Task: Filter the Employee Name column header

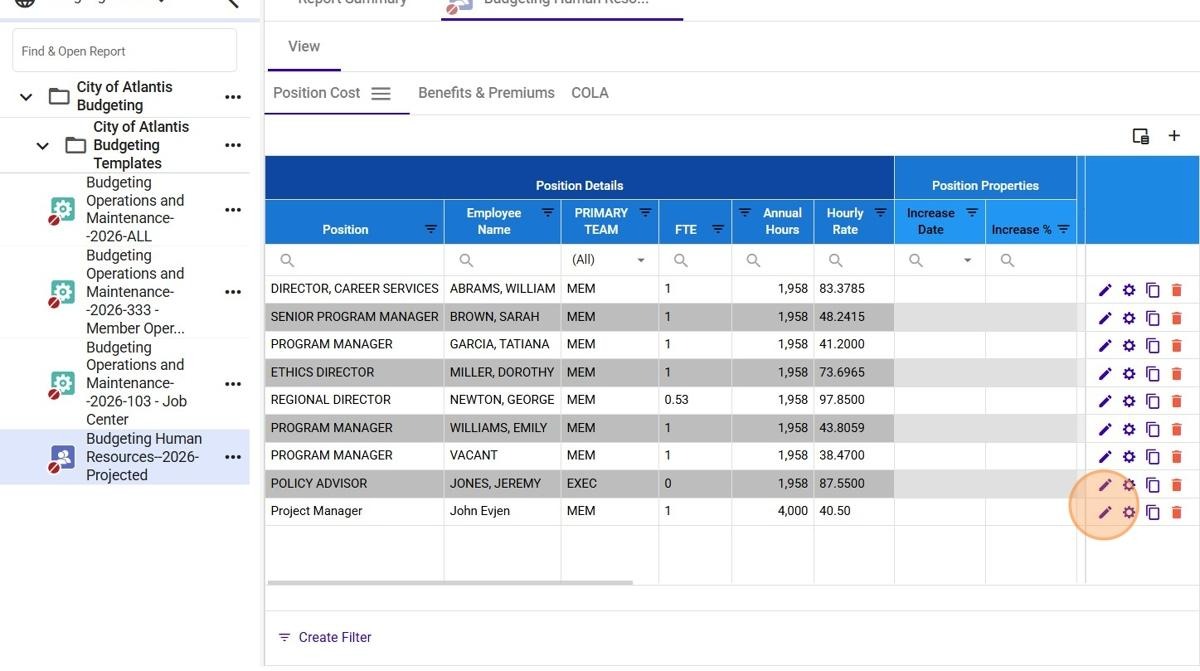Action: point(548,212)
